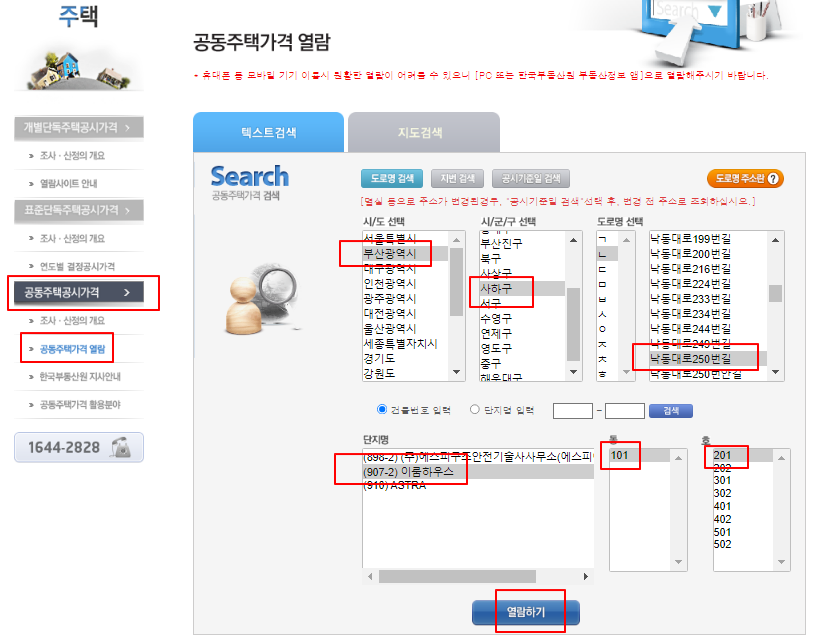
Task: Choose the 도로명 검색 button
Action: coord(392,179)
